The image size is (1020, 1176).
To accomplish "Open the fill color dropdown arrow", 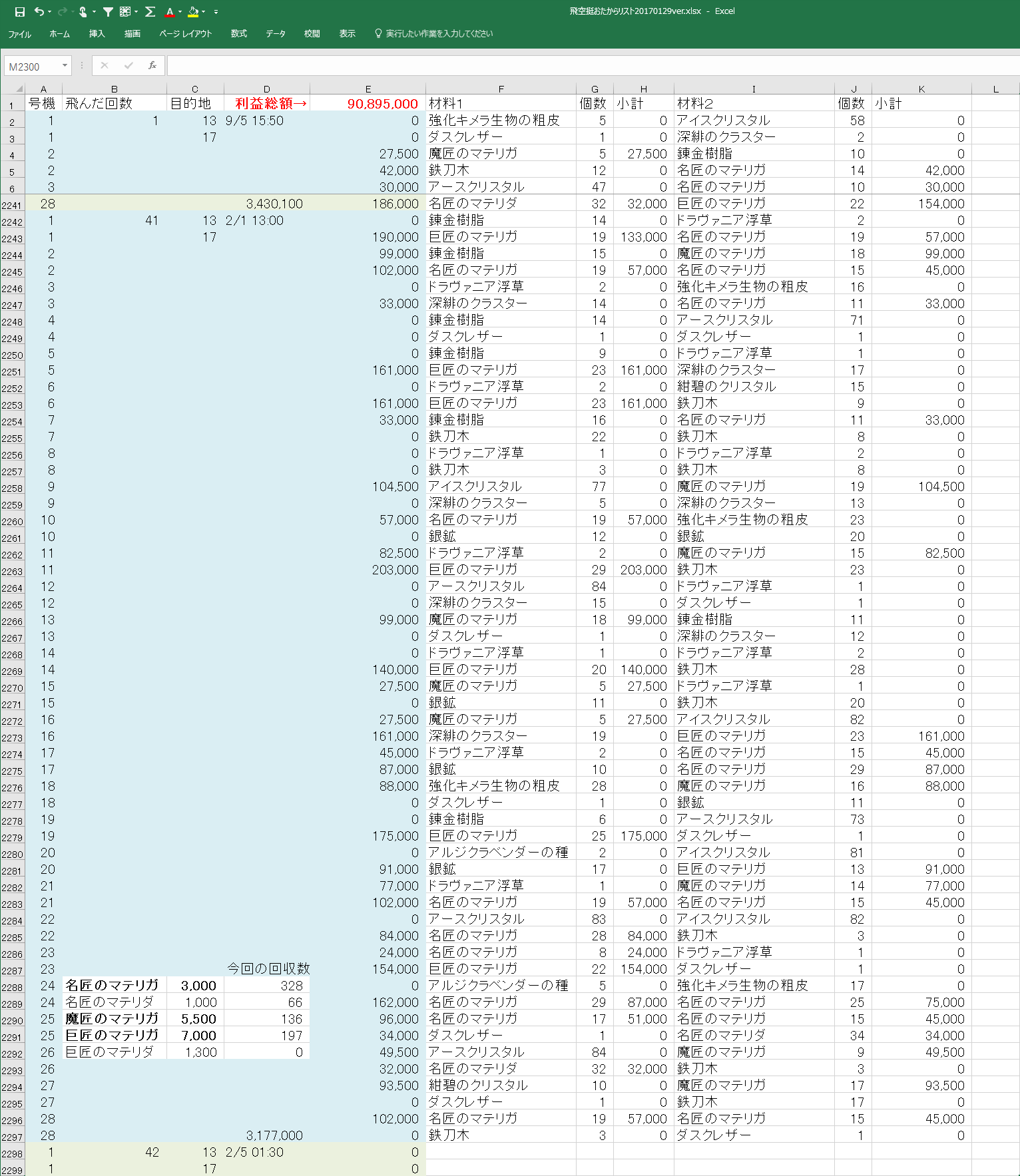I will pyautogui.click(x=204, y=12).
